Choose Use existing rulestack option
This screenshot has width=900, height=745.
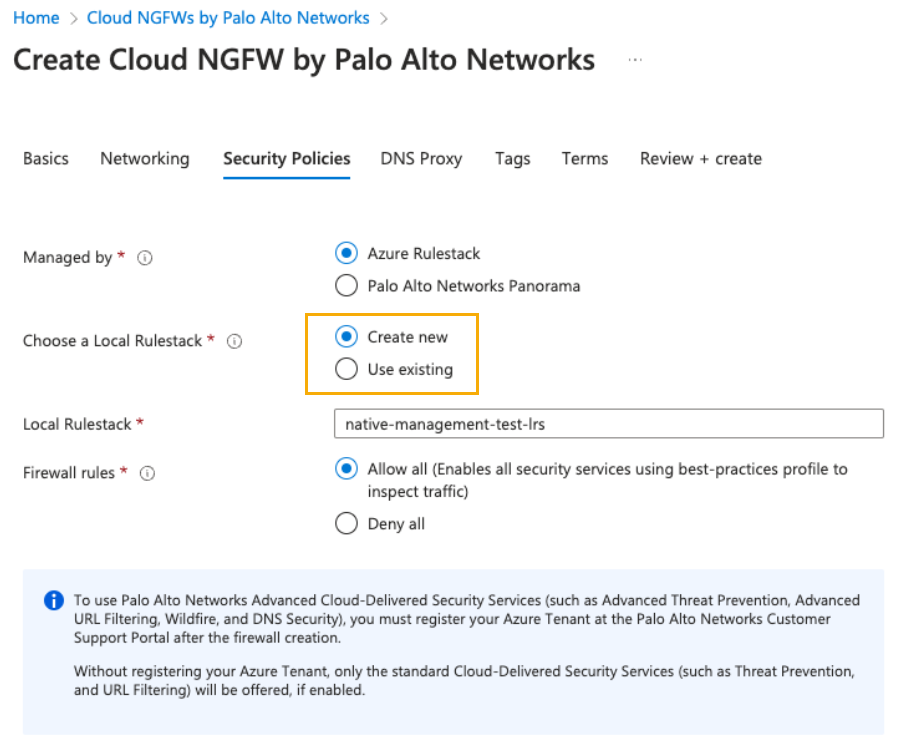coord(346,370)
